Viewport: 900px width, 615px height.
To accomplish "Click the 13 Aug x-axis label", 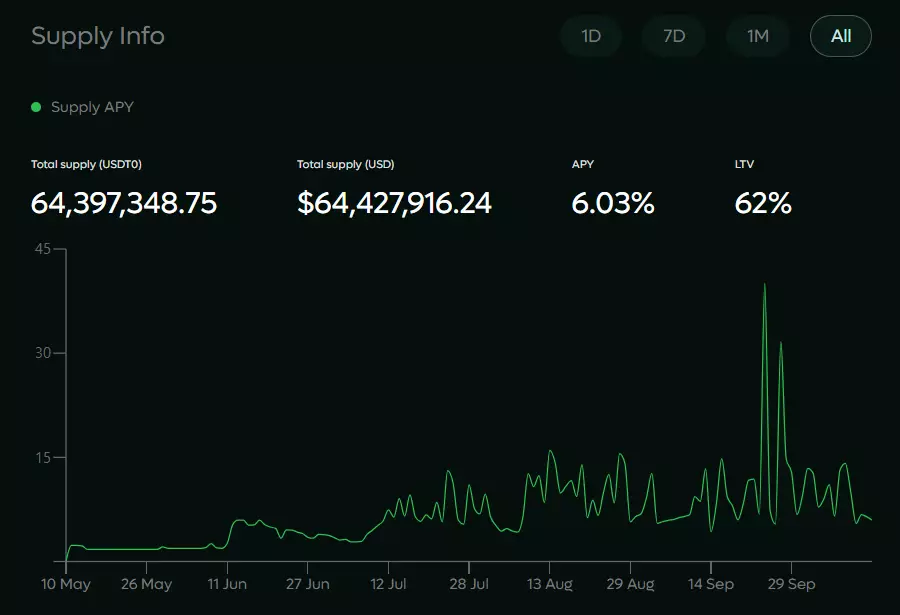I will [549, 584].
